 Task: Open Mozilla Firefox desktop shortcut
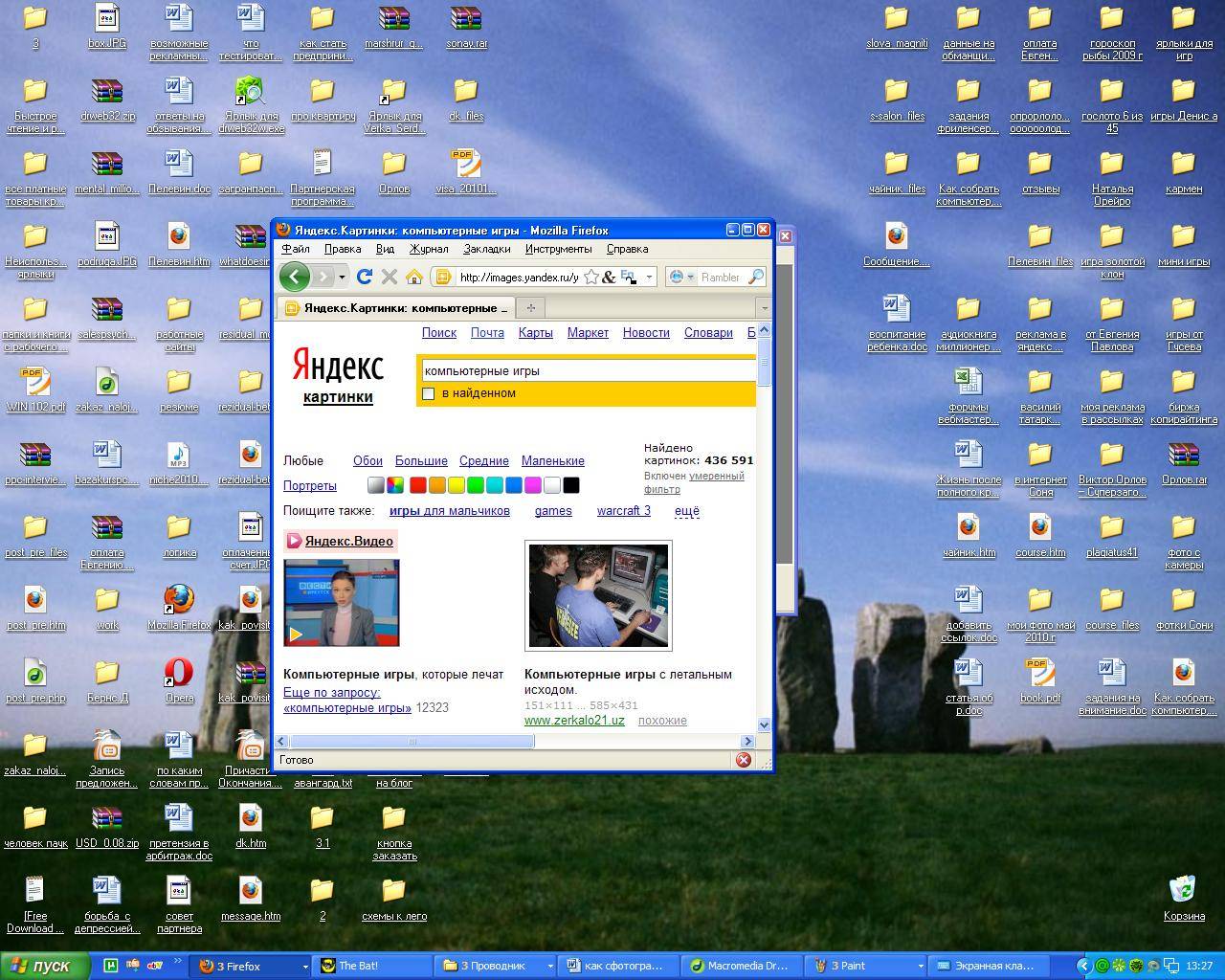(x=179, y=608)
